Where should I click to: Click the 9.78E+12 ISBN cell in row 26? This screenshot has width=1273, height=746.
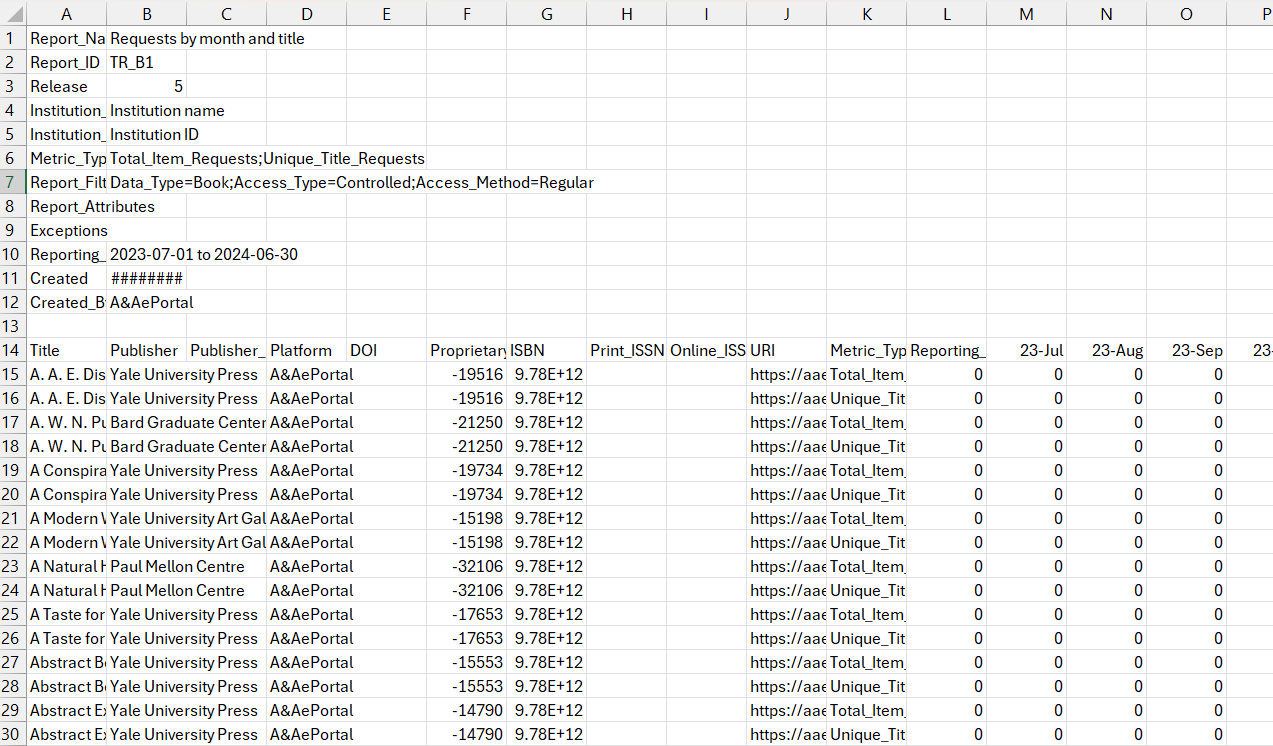pos(546,638)
